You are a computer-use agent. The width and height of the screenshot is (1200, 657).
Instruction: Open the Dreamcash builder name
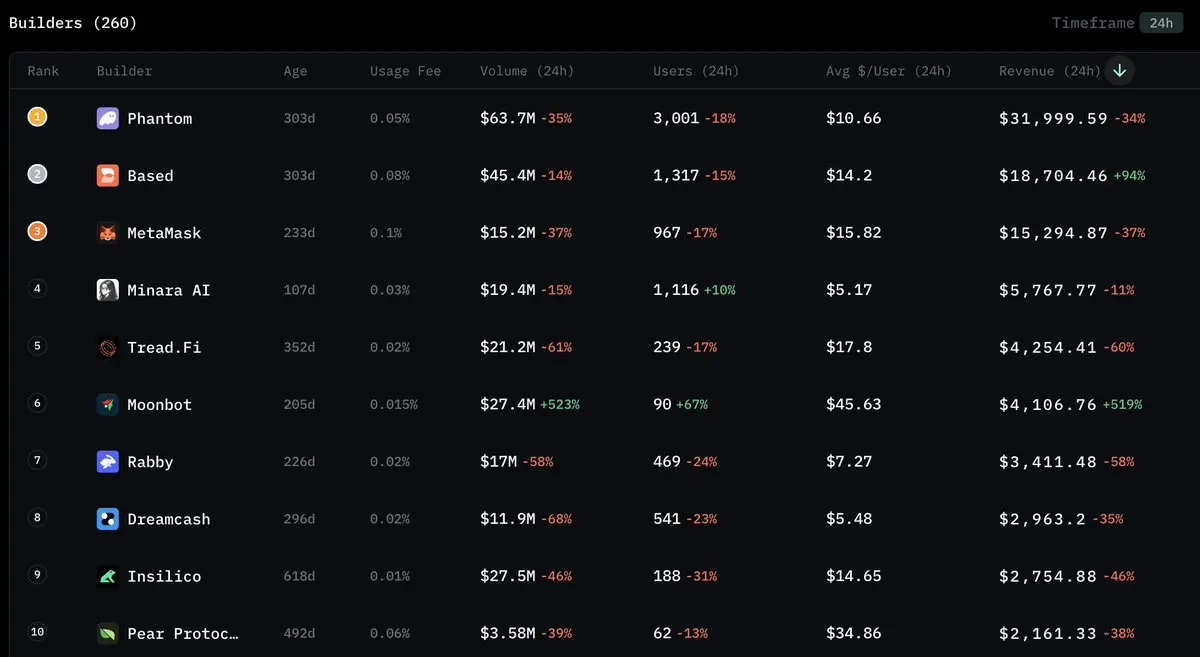click(169, 519)
